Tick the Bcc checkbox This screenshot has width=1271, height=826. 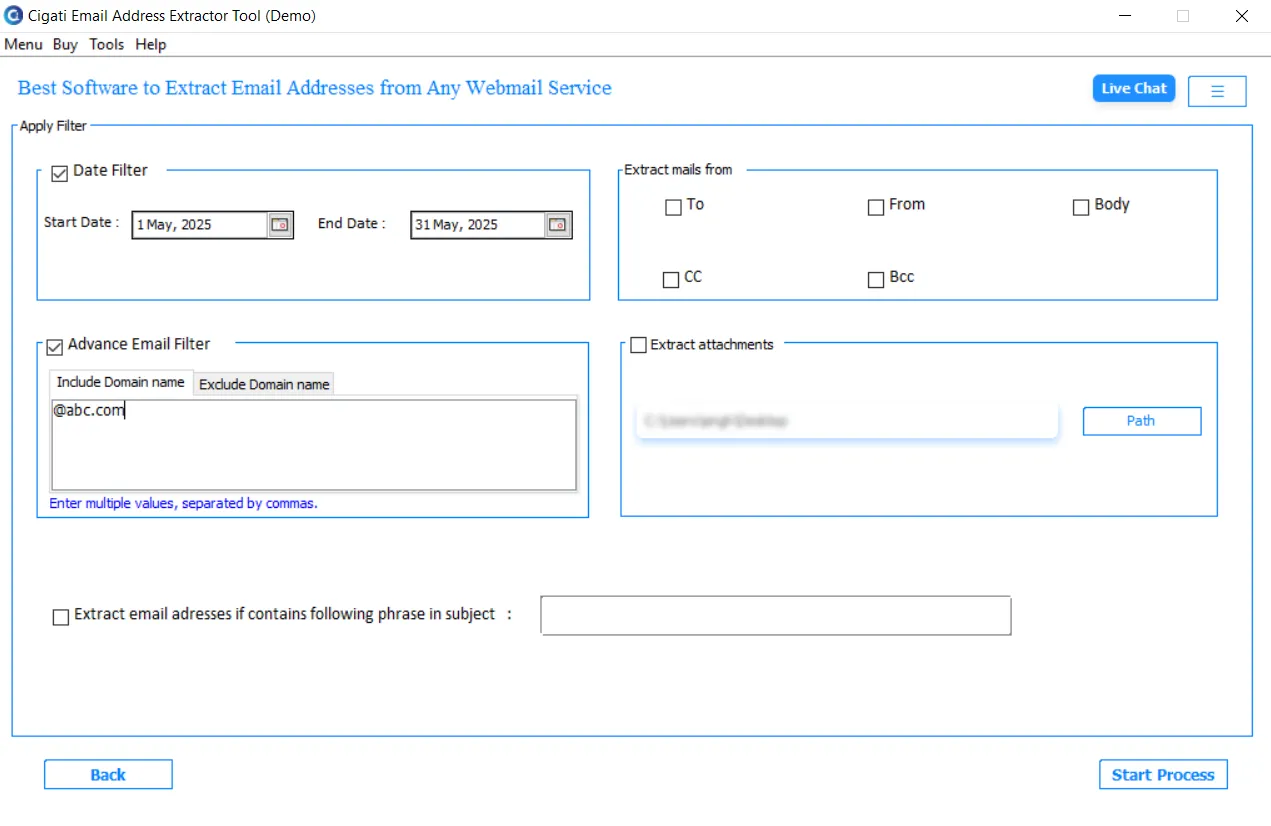point(876,280)
